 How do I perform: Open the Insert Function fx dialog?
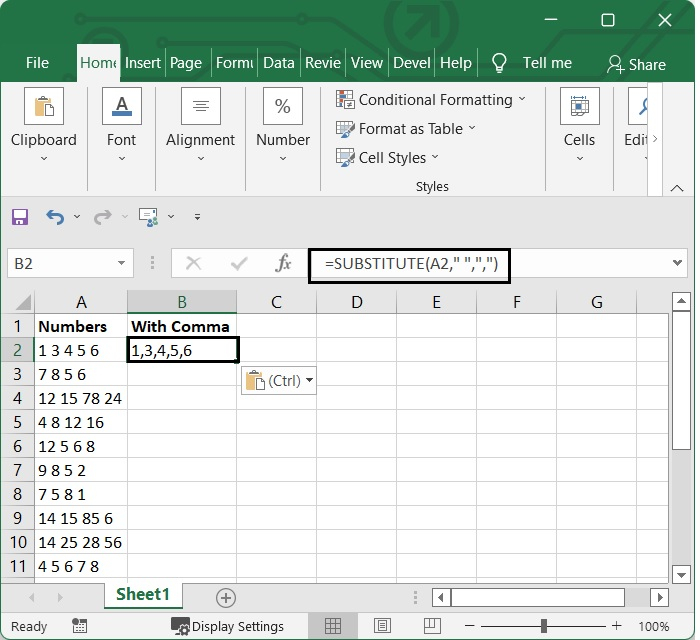tap(283, 263)
